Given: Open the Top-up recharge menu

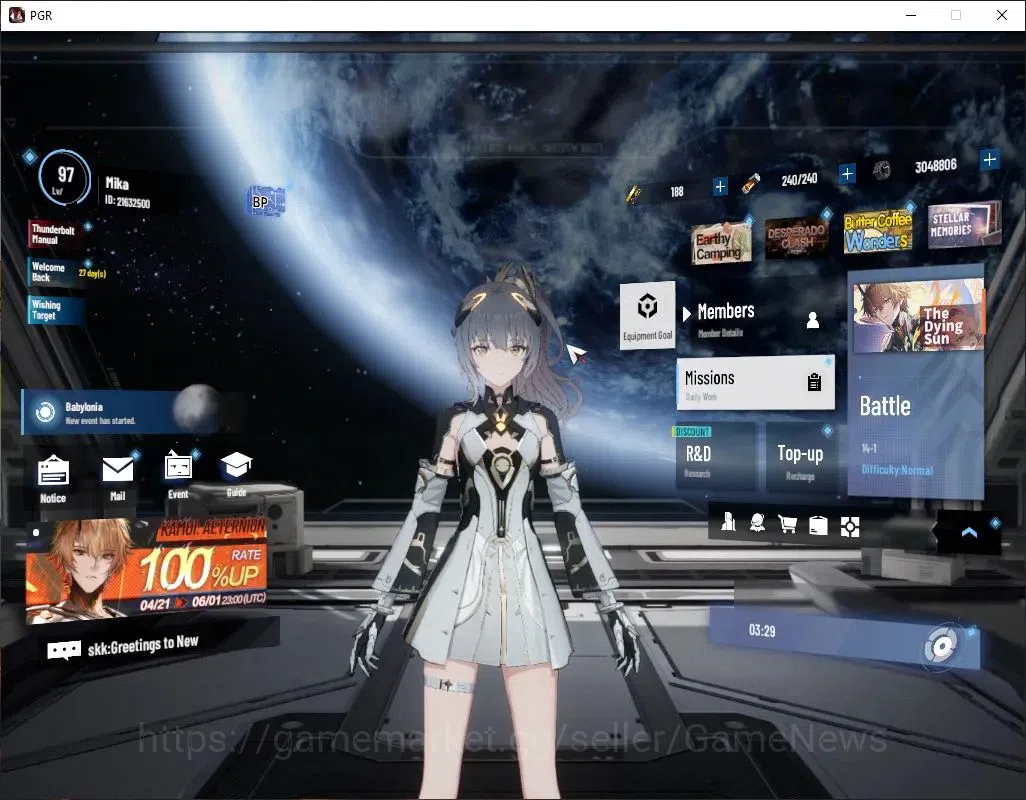Looking at the screenshot, I should [800, 459].
